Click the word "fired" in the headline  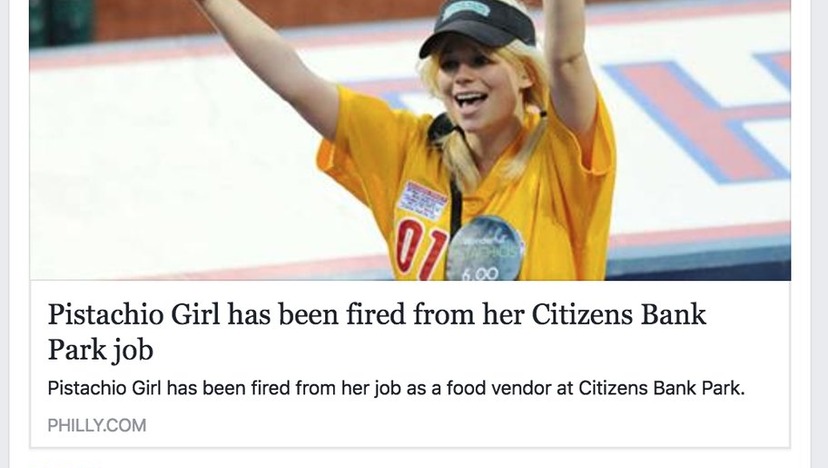pyautogui.click(x=375, y=314)
